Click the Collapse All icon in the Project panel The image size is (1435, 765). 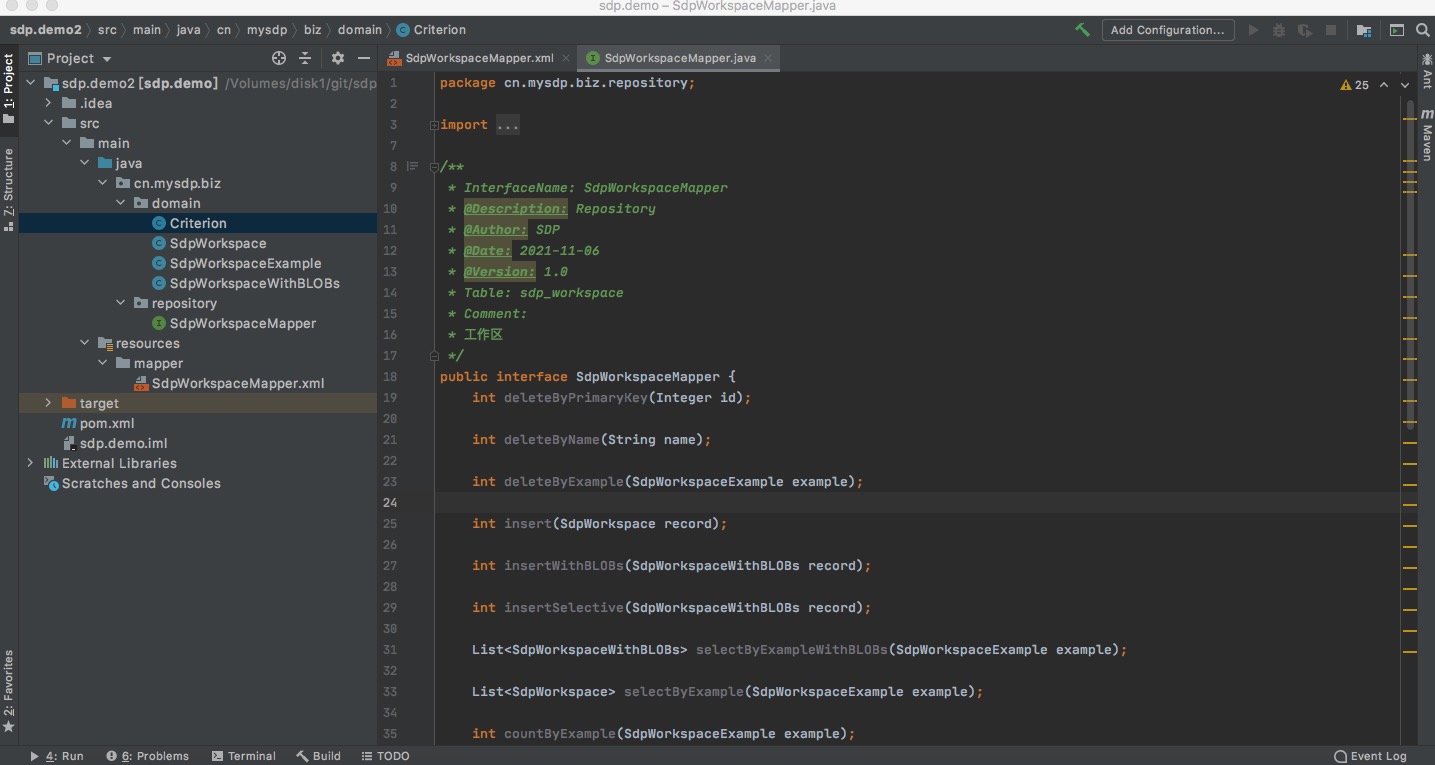click(305, 58)
